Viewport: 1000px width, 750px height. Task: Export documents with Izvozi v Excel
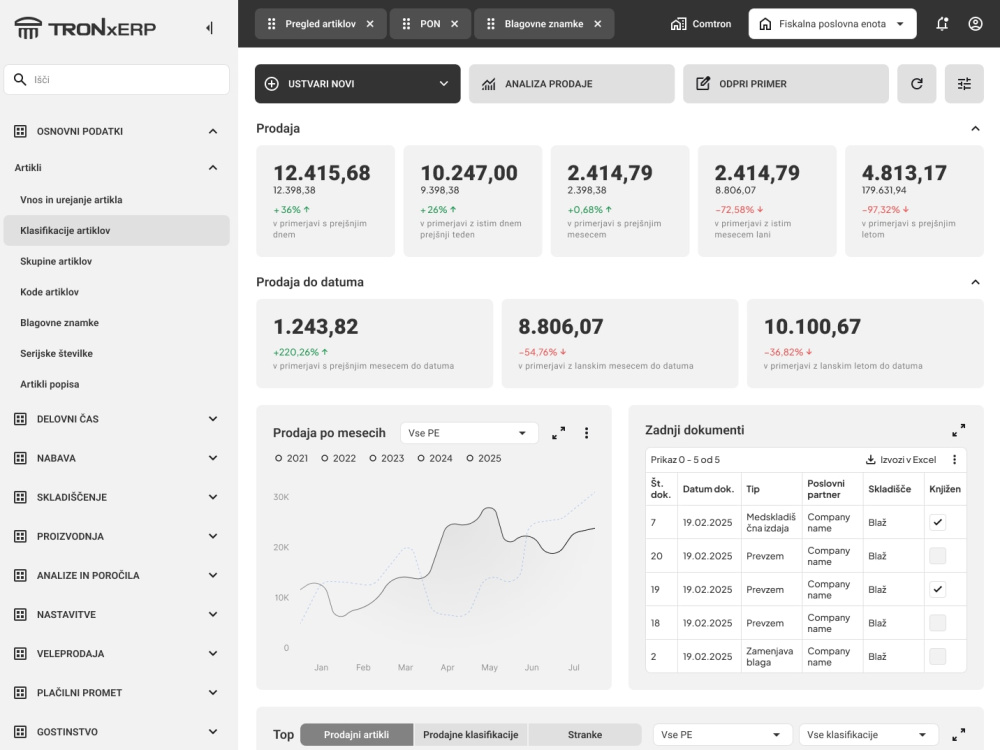[901, 460]
